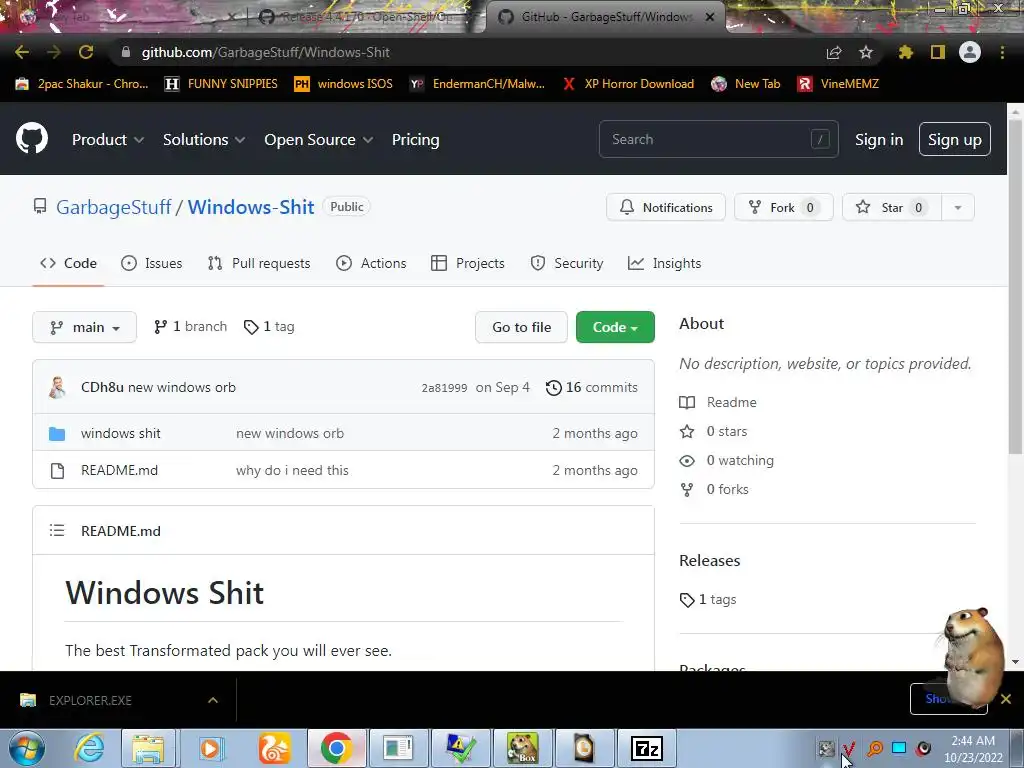This screenshot has height=768, width=1024.
Task: View the 1 branch list
Action: tap(190, 327)
